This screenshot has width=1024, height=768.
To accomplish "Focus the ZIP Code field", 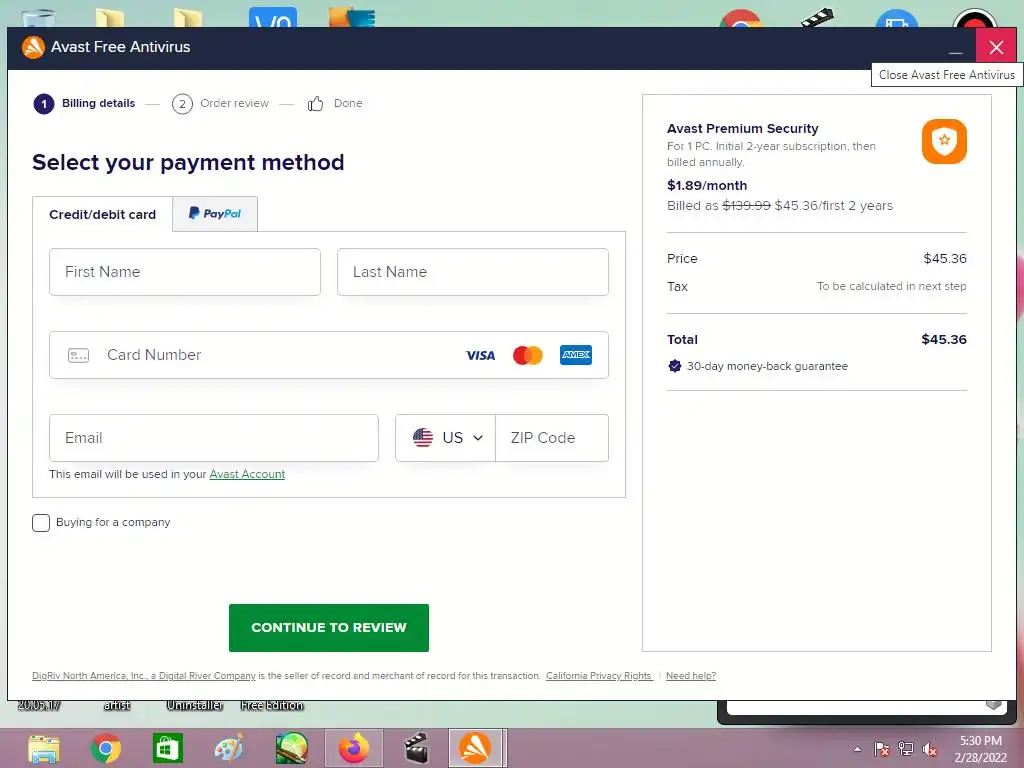I will point(552,438).
